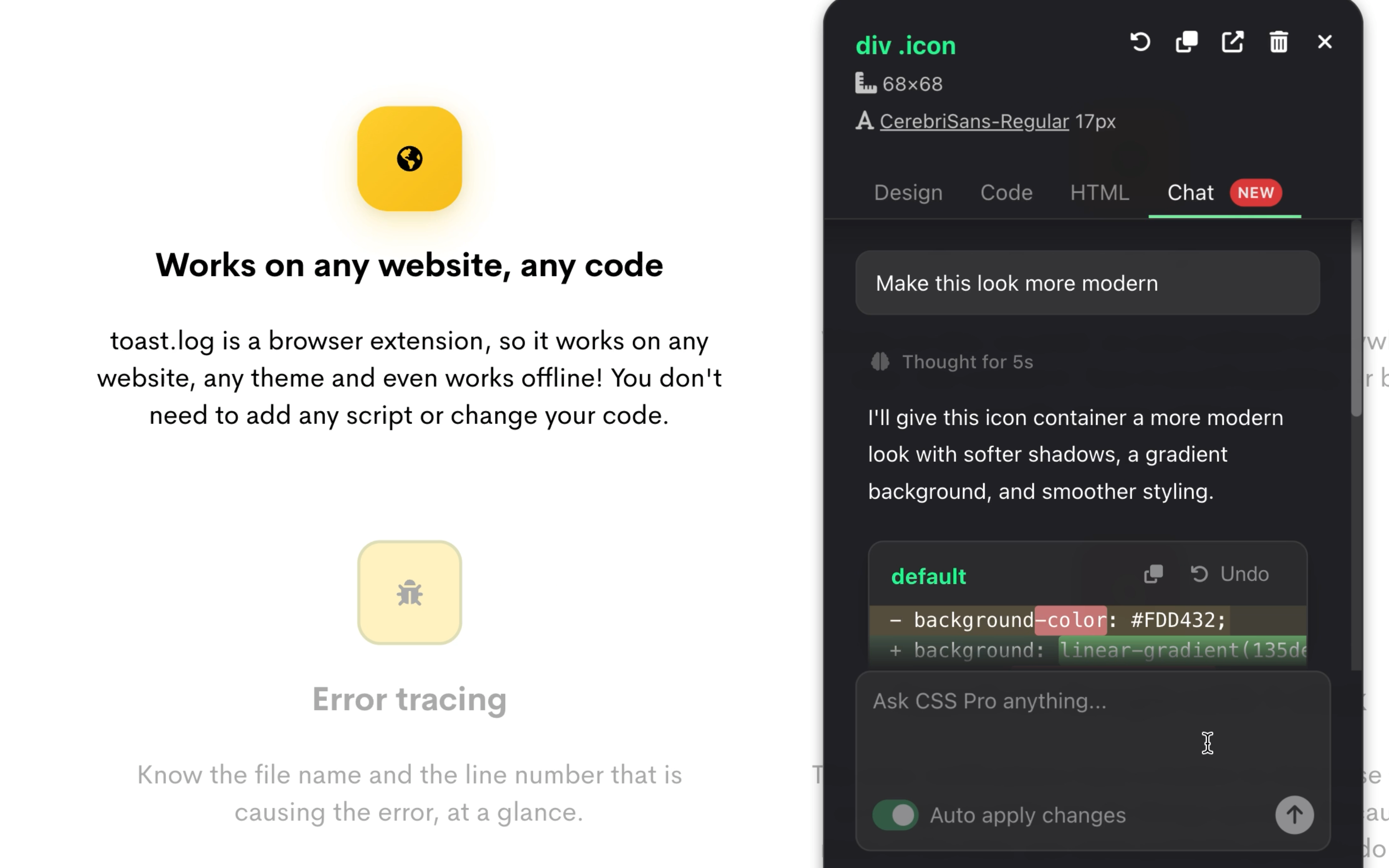Open the Code tab

coord(1006,193)
